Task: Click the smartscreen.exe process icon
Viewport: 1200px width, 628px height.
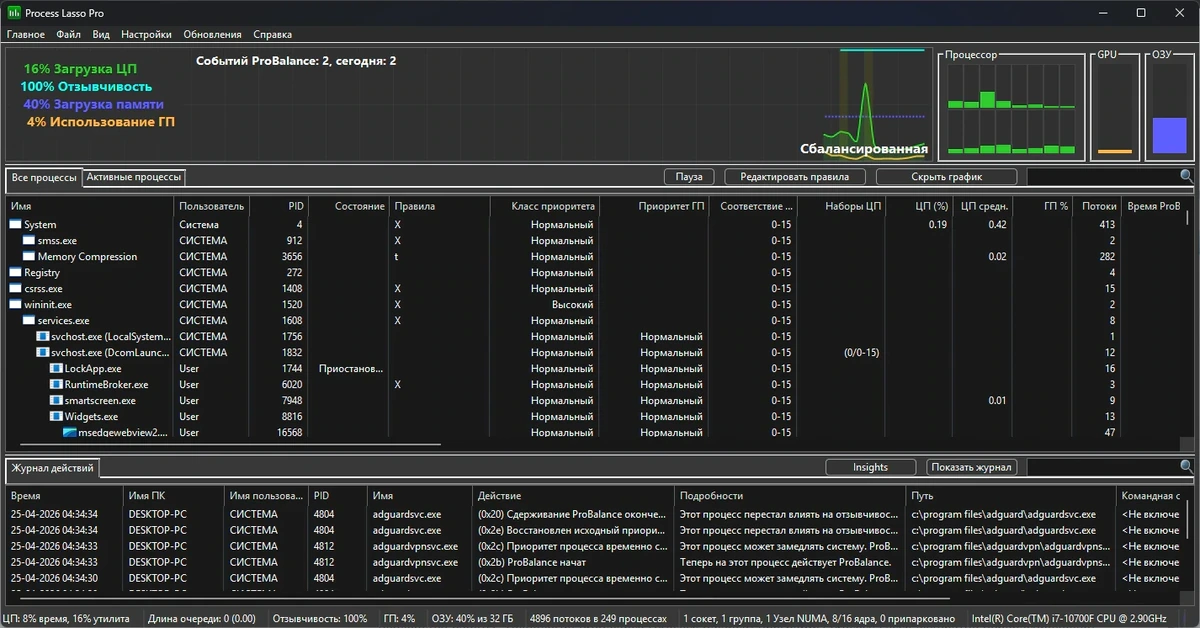Action: tap(56, 401)
